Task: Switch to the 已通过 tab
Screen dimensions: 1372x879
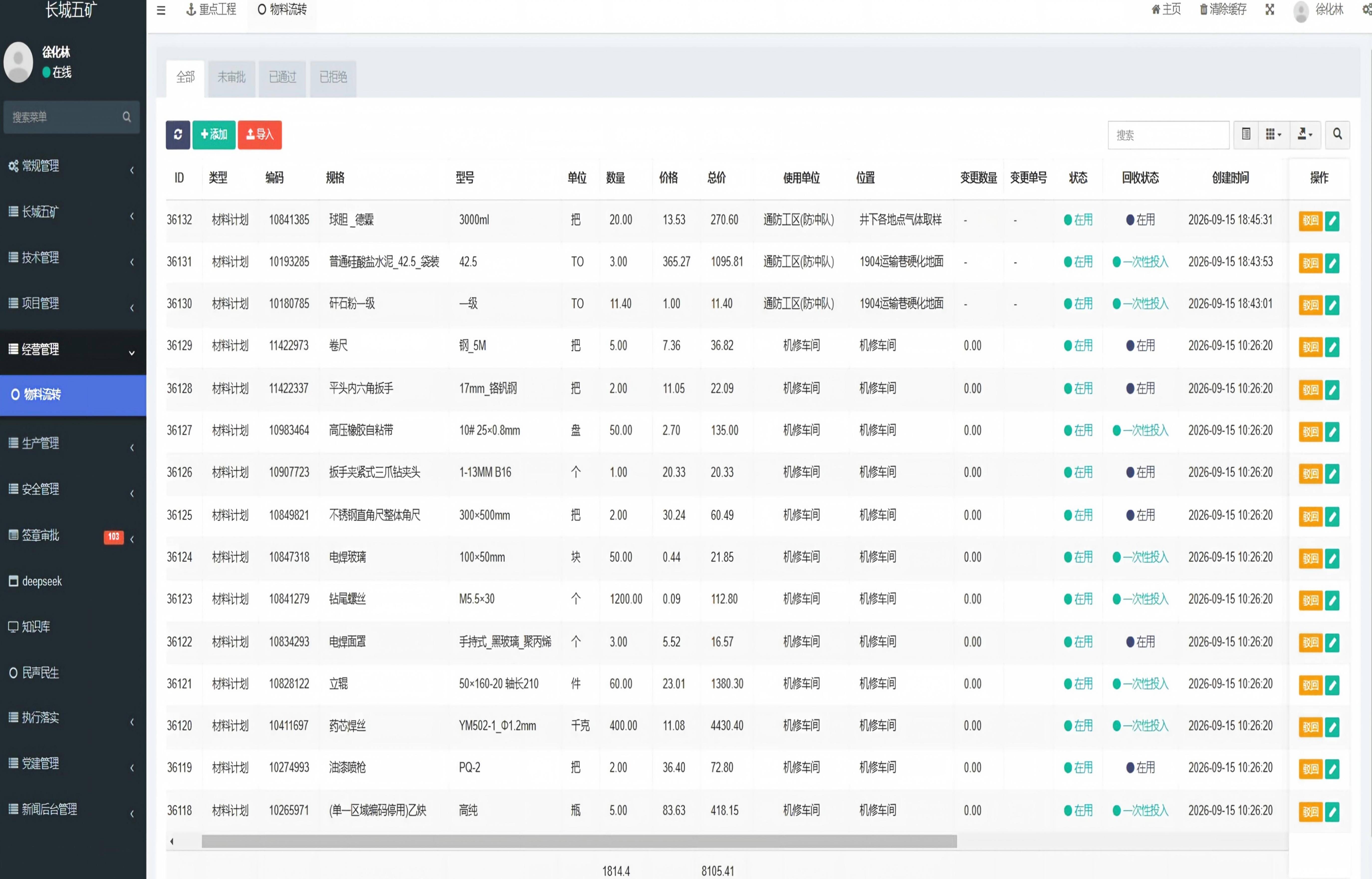Action: (x=282, y=78)
